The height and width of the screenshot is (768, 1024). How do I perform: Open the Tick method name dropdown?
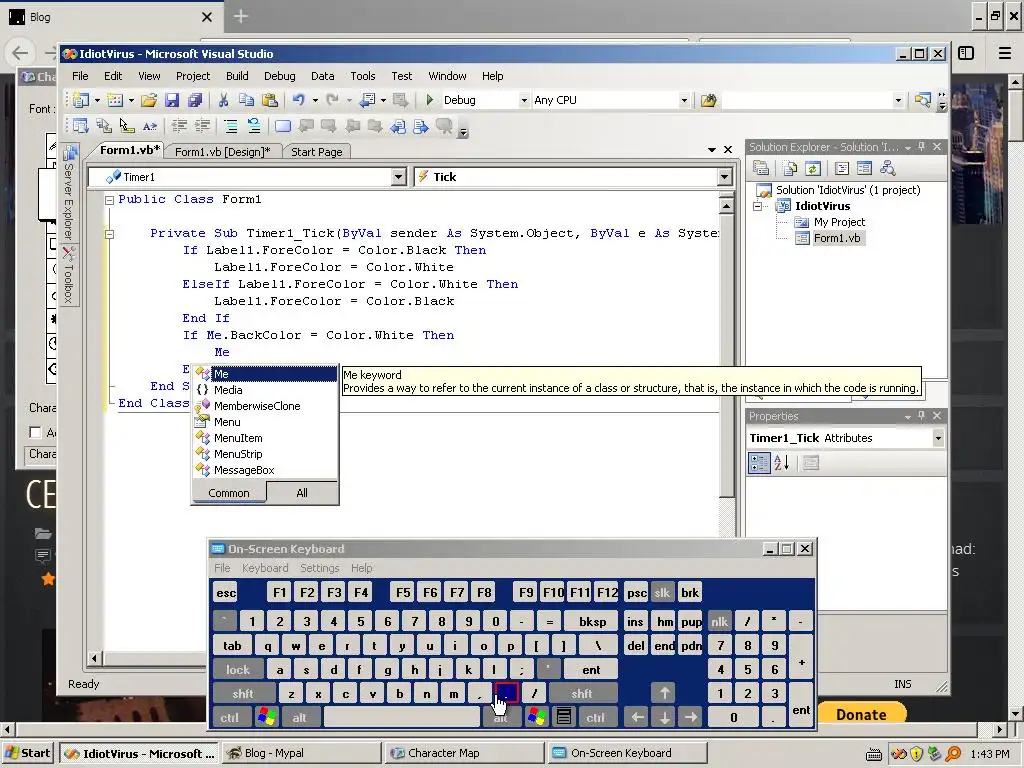[x=724, y=177]
